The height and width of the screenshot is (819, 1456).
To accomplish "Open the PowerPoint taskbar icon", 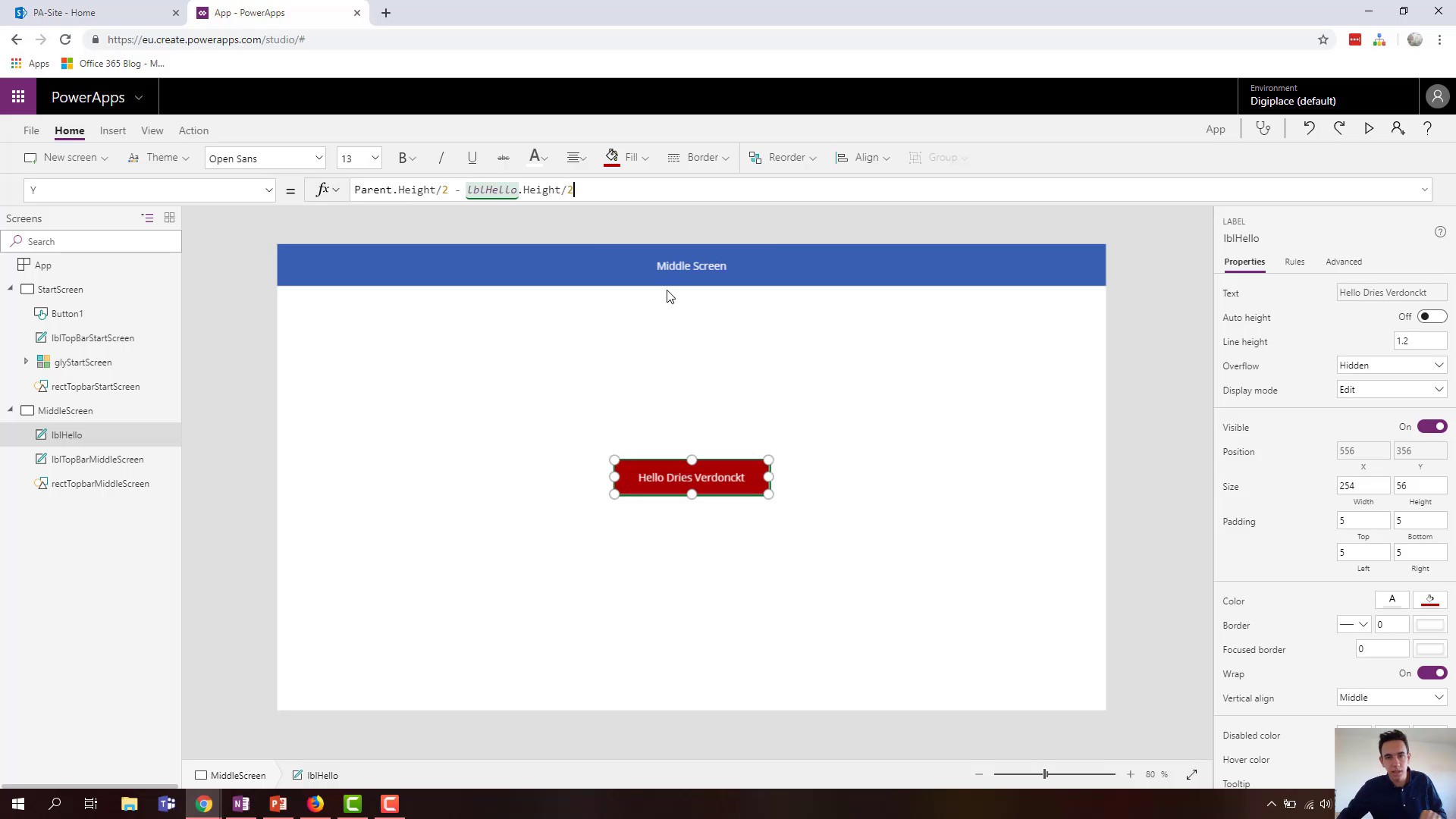I will click(278, 804).
